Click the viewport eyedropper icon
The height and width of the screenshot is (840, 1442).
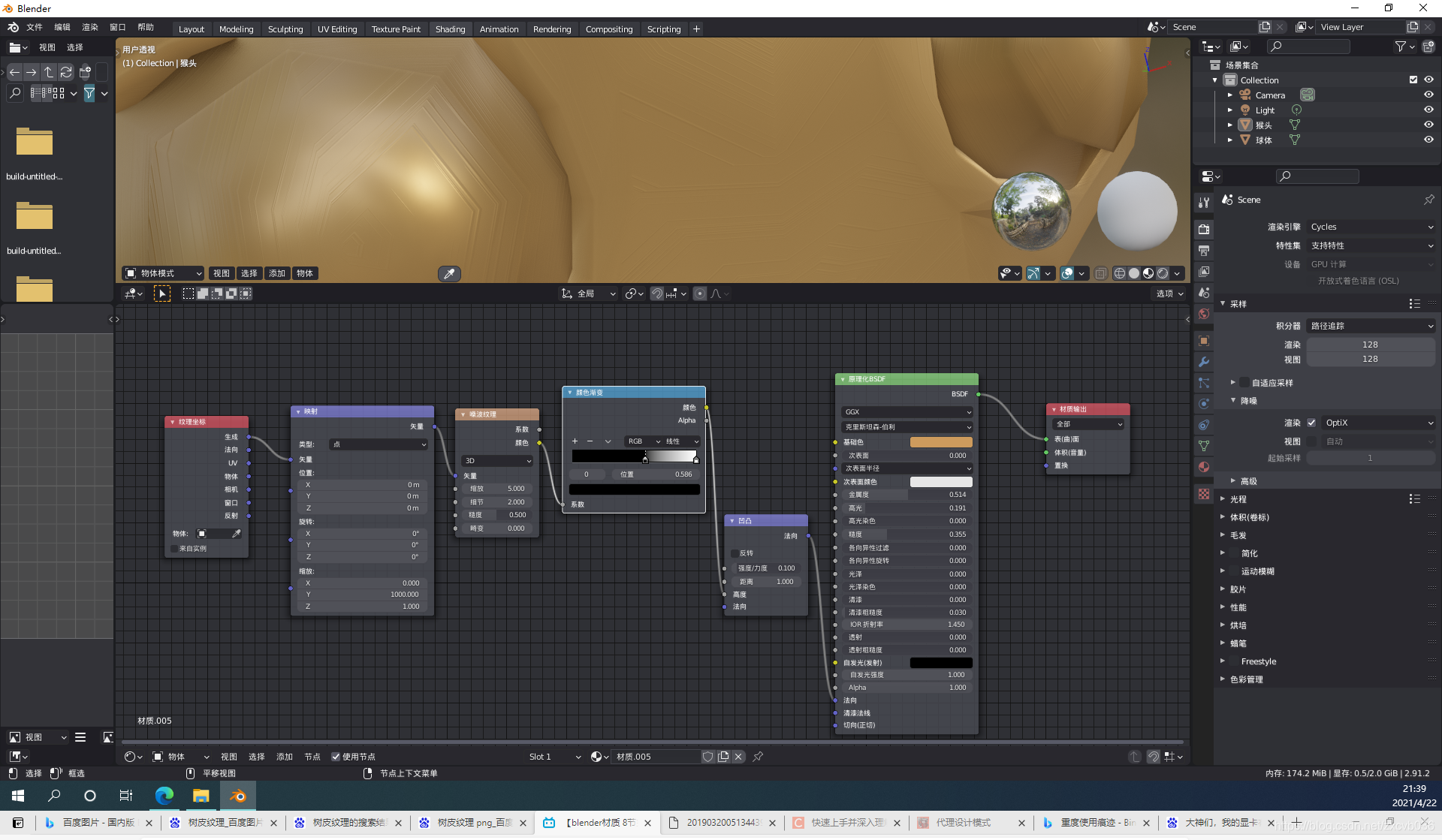coord(449,274)
